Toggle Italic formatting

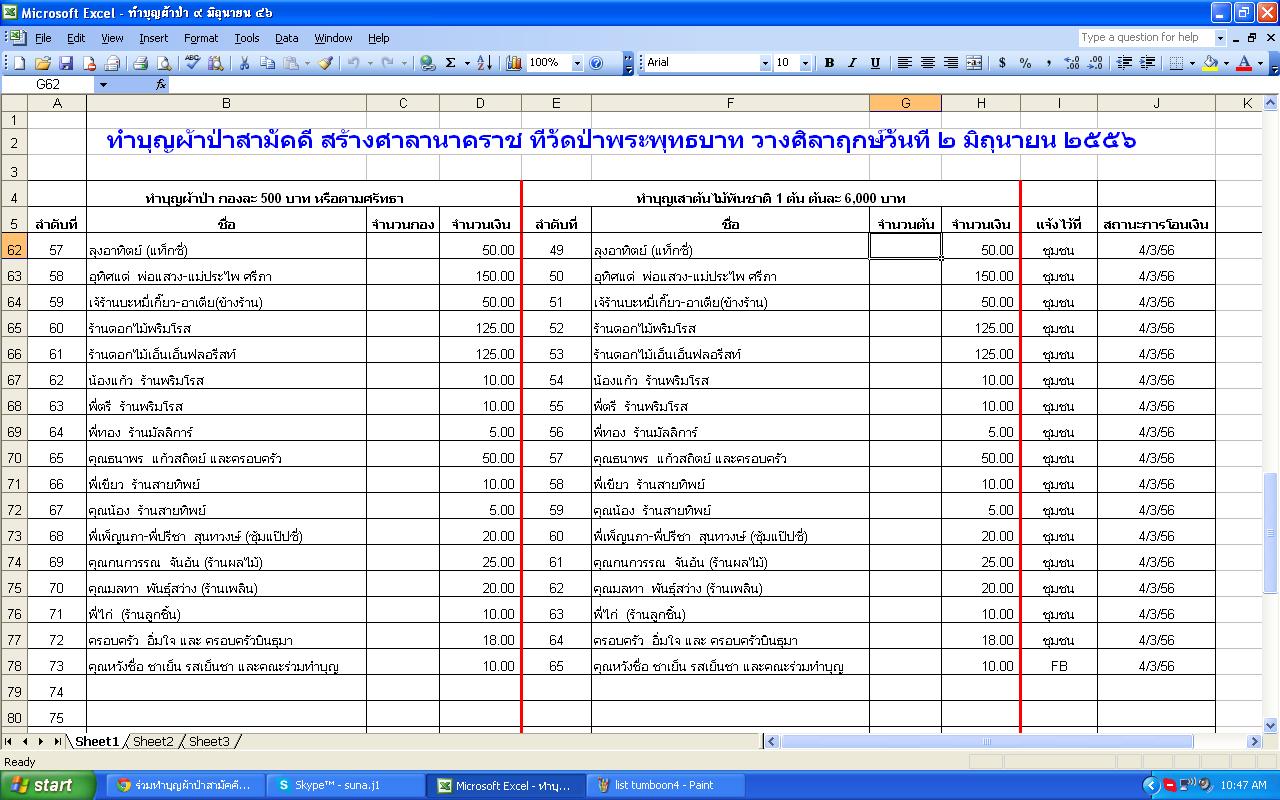[x=852, y=63]
